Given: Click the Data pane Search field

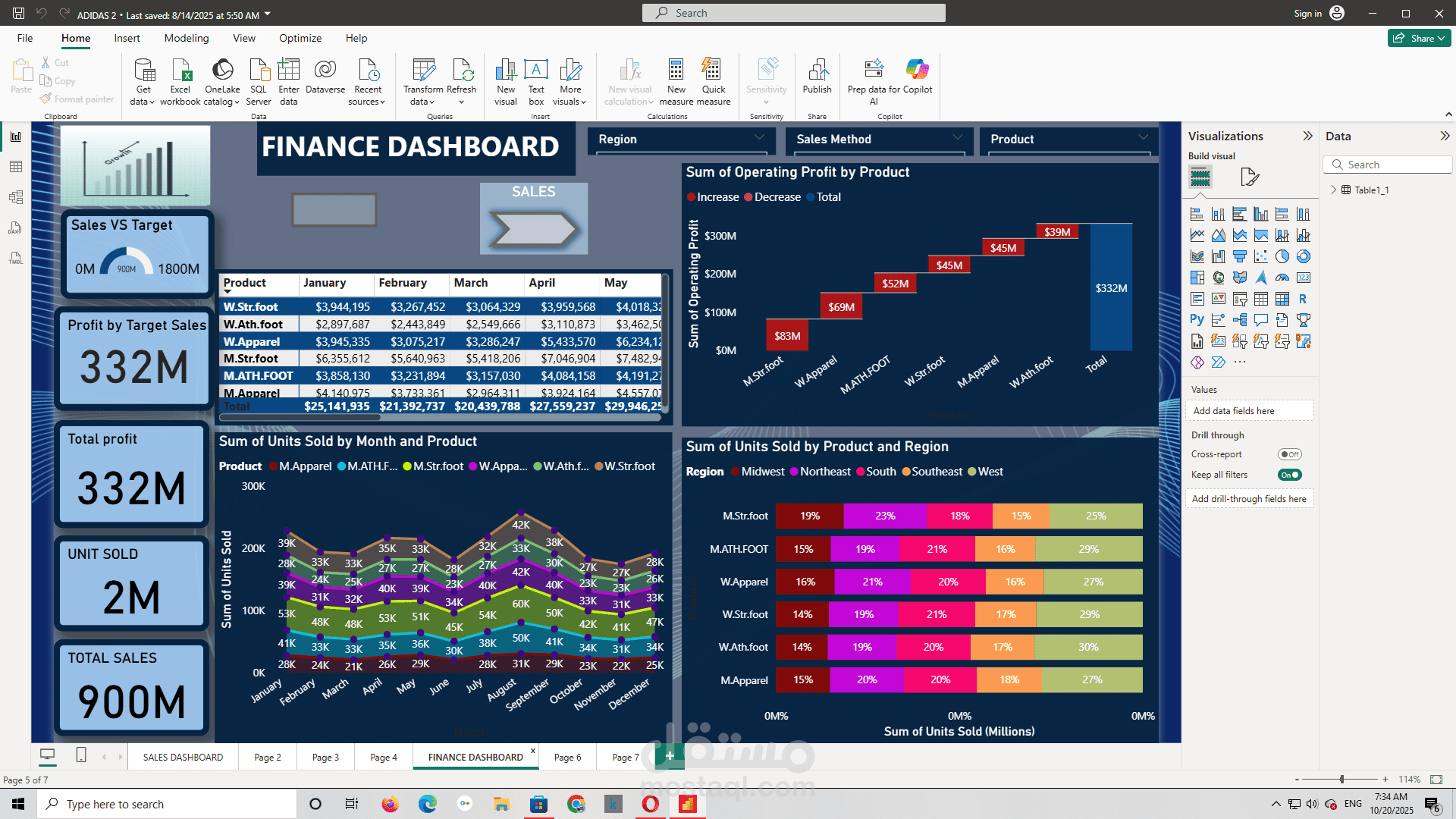Looking at the screenshot, I should 1388,165.
